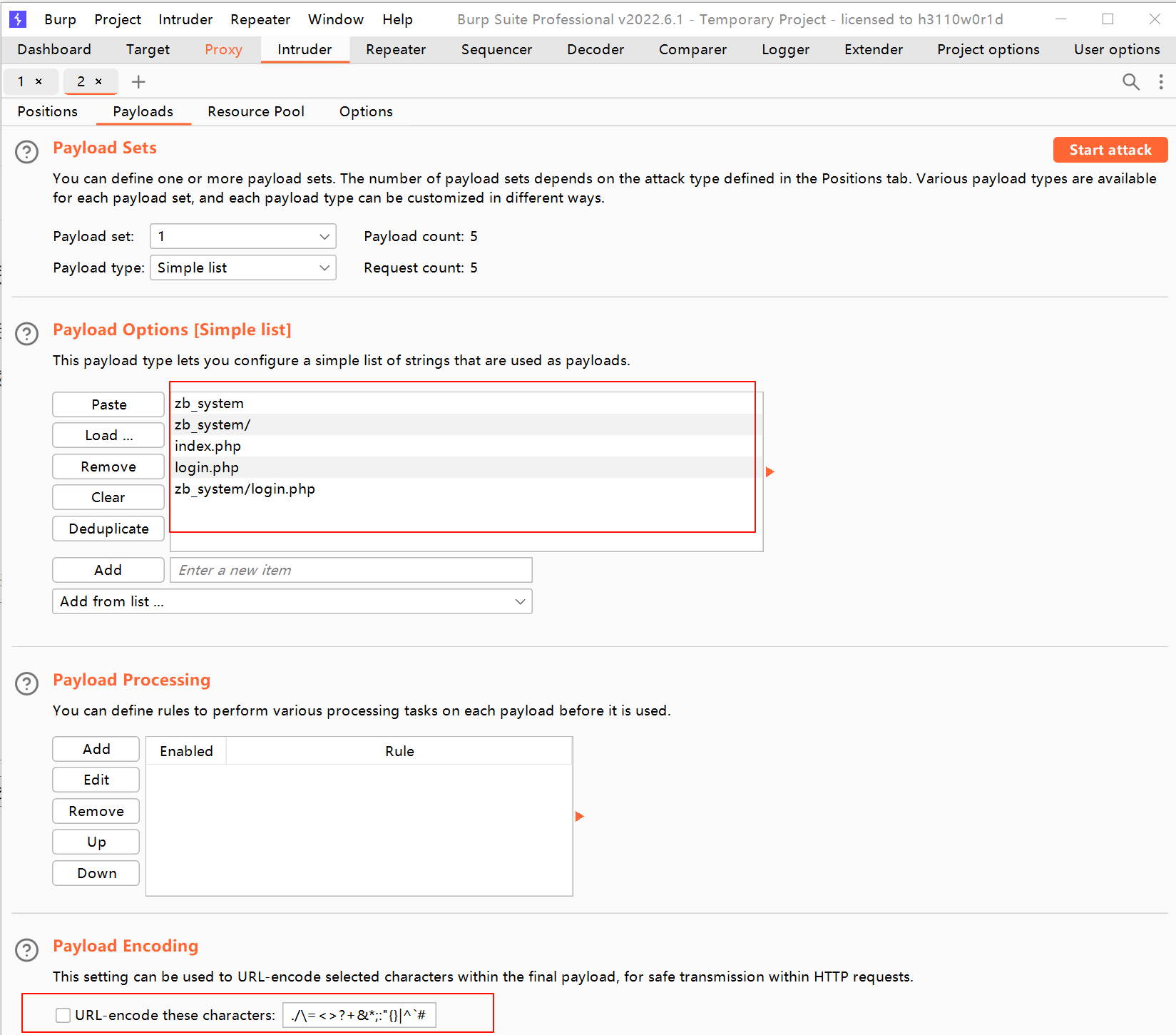Click orange arrow beside processing rules table

579,816
